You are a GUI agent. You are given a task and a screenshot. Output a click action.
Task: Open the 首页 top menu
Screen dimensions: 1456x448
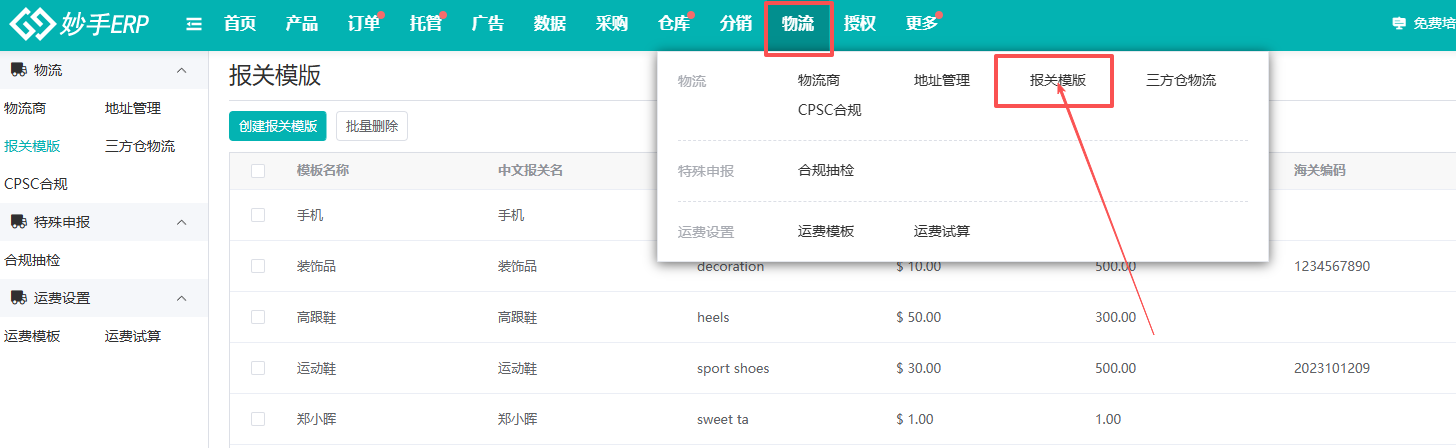pyautogui.click(x=240, y=24)
